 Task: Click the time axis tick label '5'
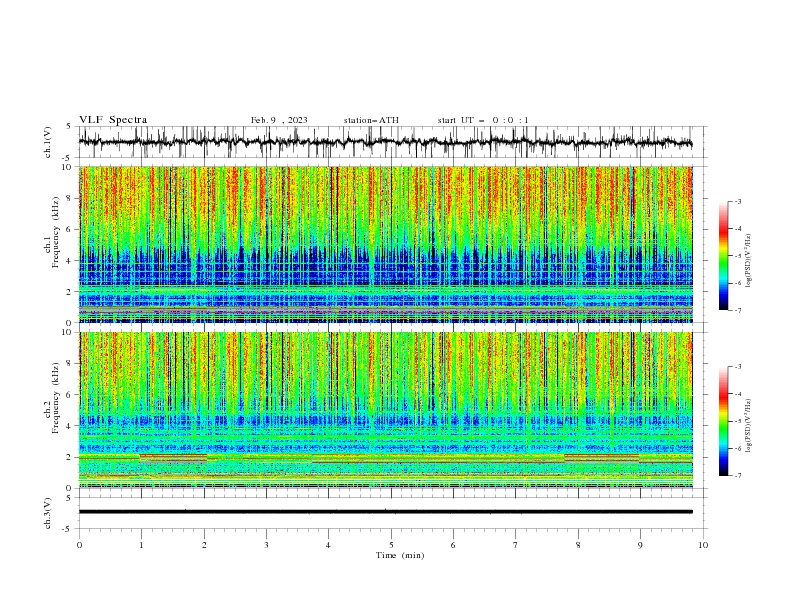pos(391,545)
